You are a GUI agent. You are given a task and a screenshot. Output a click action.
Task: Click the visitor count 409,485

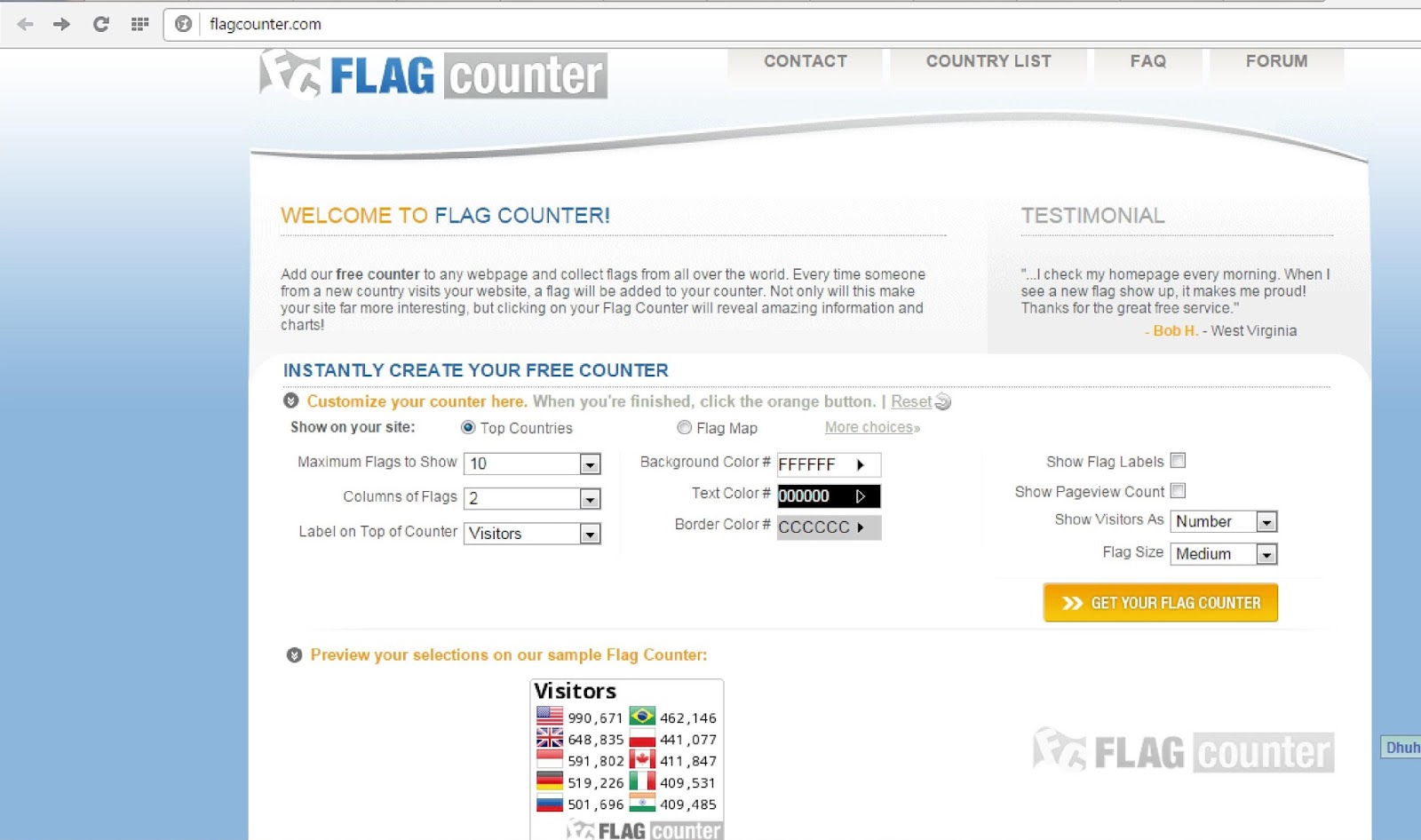click(687, 804)
